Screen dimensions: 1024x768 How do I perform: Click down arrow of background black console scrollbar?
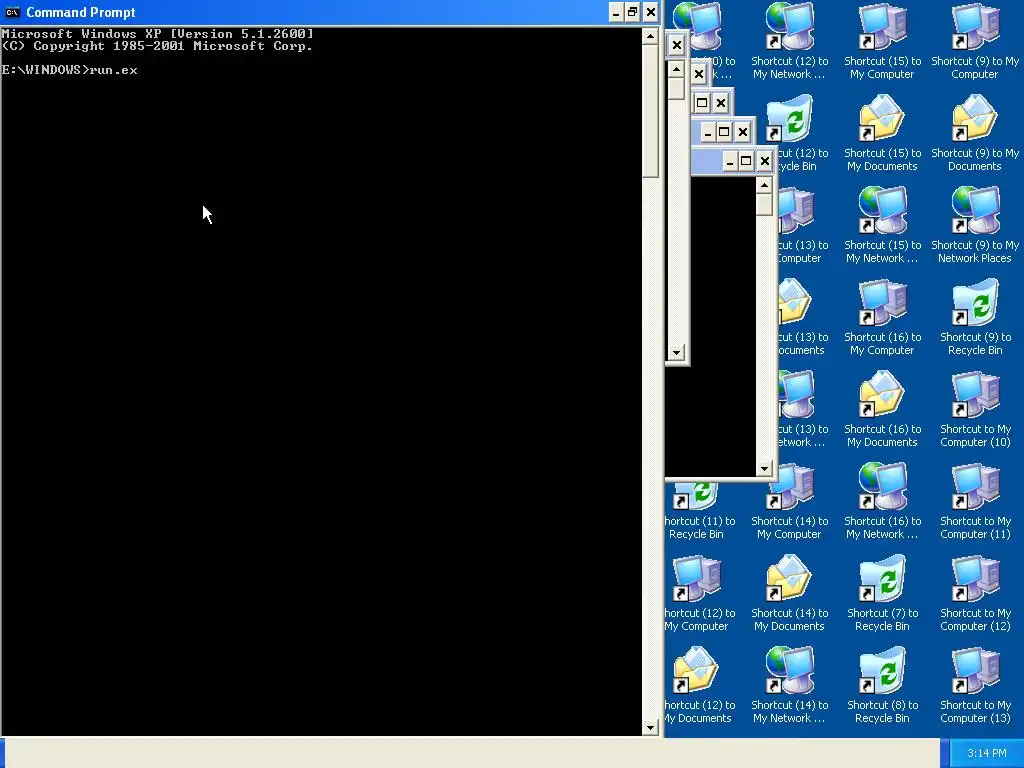coord(764,469)
